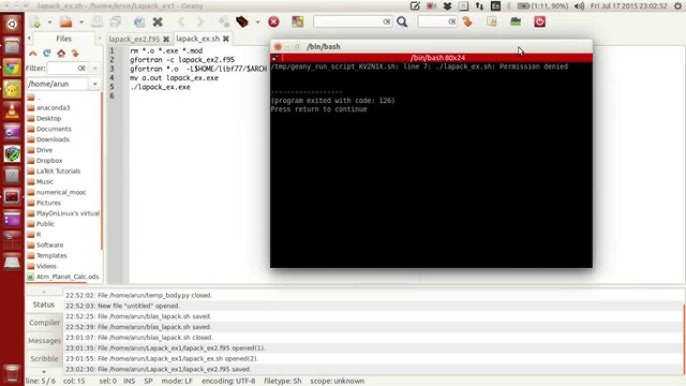Show next message-window tab below Scribble
Image resolution: width=686 pixels, height=386 pixels.
click(x=44, y=371)
